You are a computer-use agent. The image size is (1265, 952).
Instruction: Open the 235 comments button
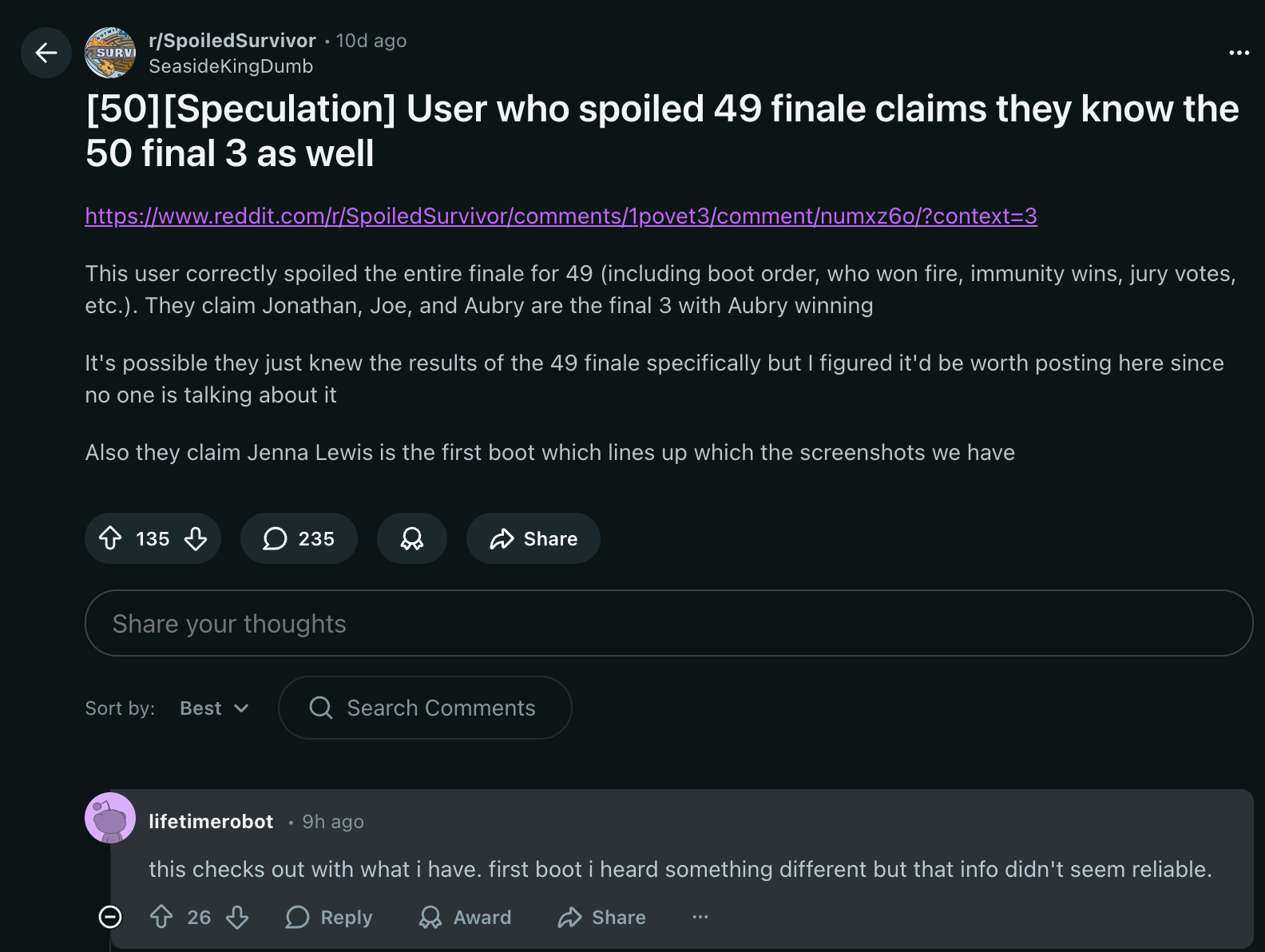coord(299,538)
